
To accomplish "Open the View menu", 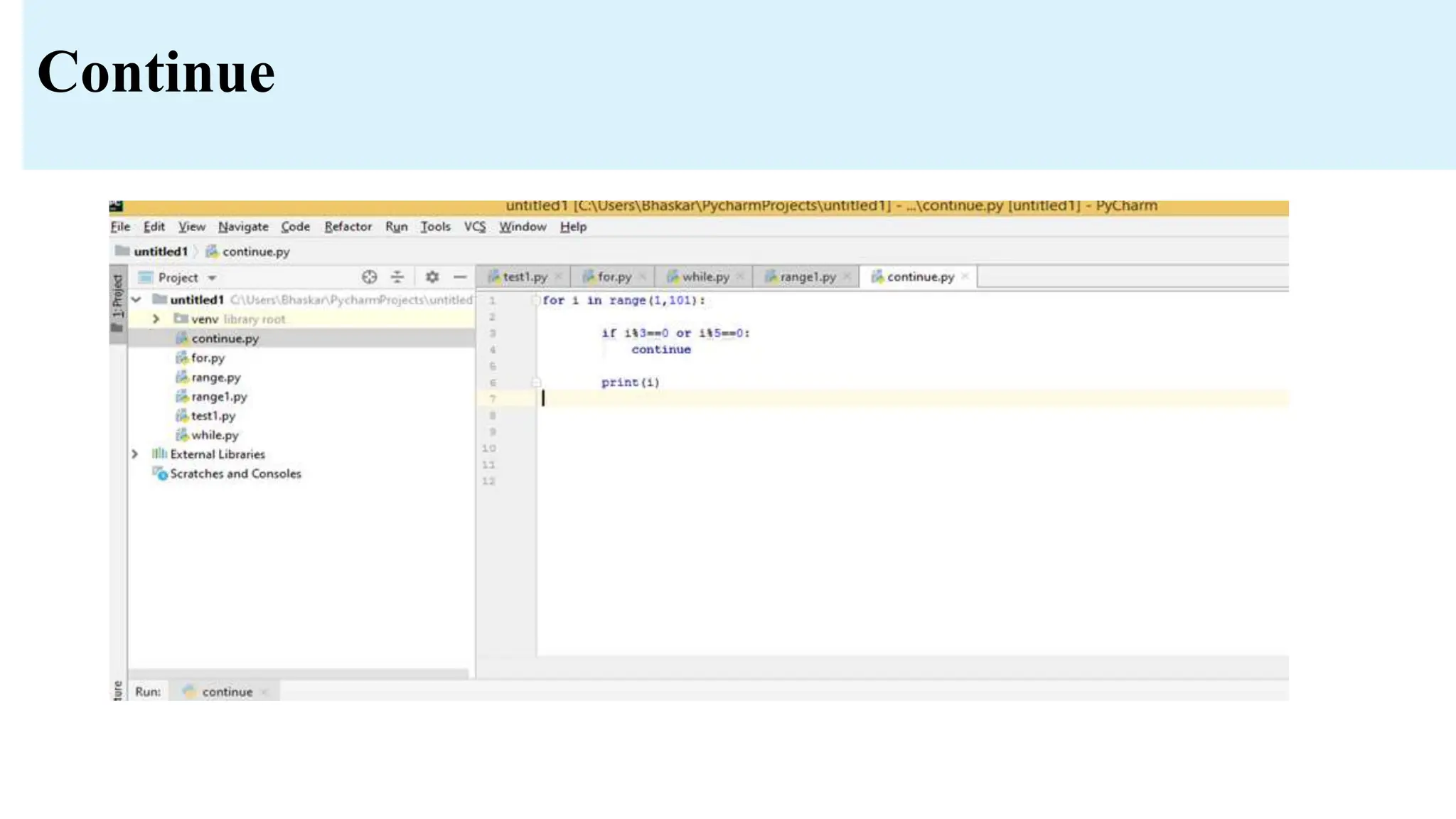I will (x=191, y=227).
